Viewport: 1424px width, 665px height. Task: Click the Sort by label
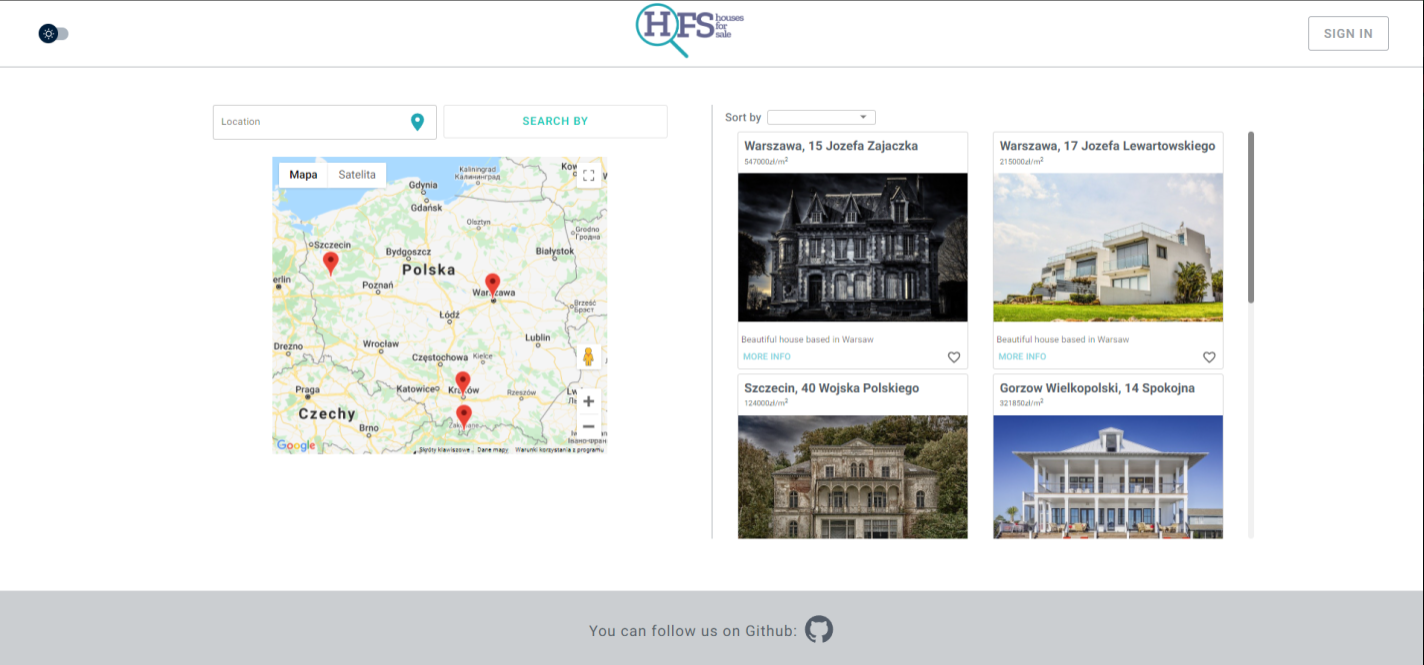pos(743,118)
